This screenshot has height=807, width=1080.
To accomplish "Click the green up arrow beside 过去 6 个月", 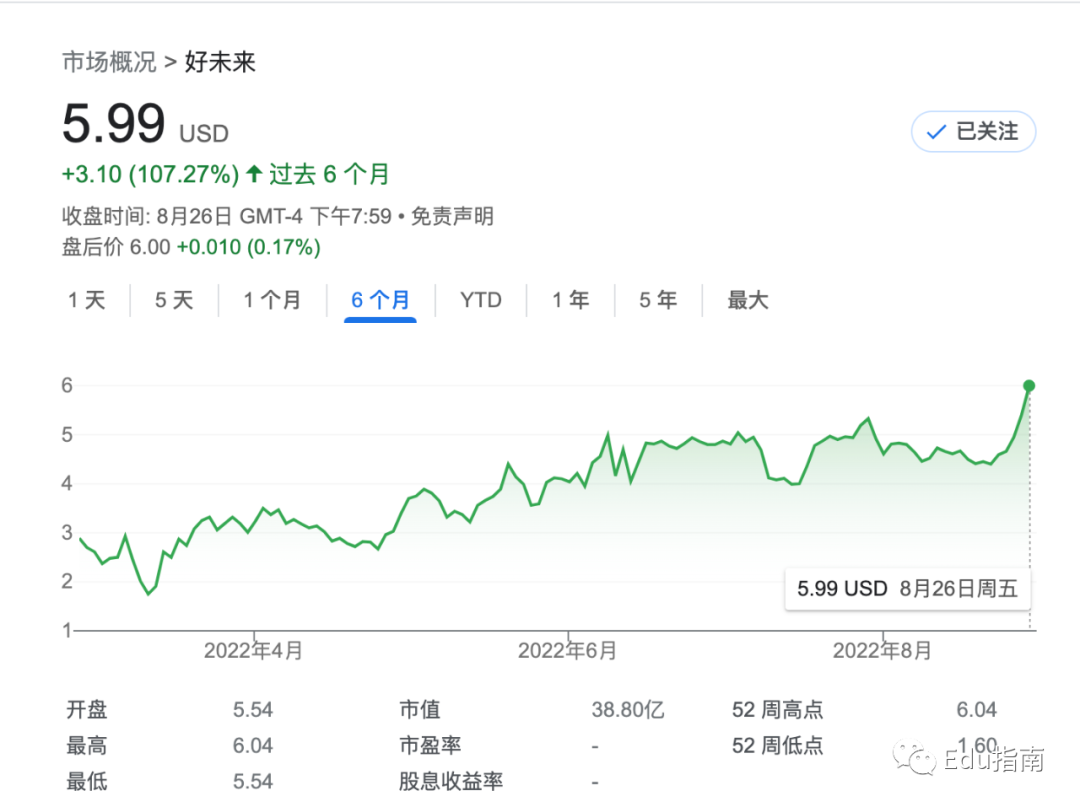I will [x=254, y=174].
